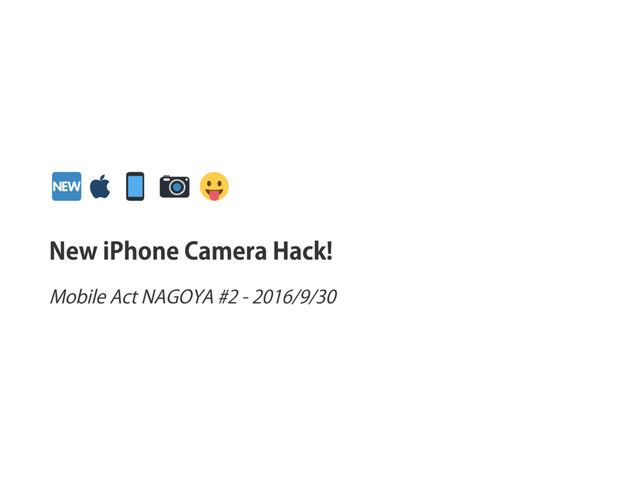The image size is (640, 481).
Task: Select the word "New" in the bold title
Action: [73, 251]
